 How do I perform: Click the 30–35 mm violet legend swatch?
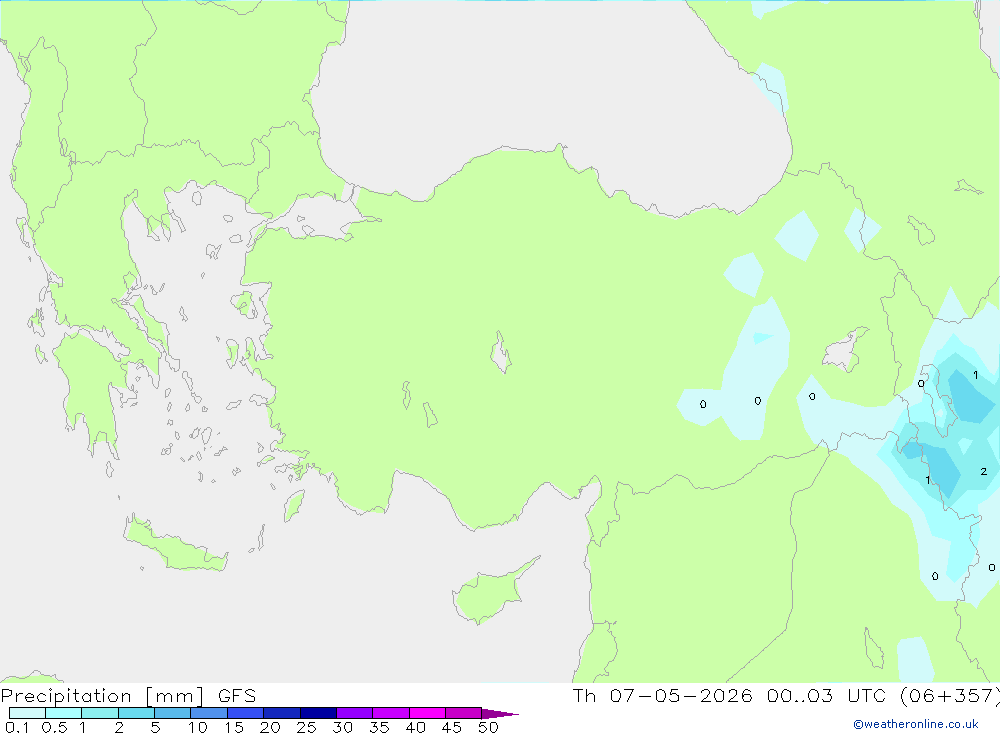click(x=354, y=713)
